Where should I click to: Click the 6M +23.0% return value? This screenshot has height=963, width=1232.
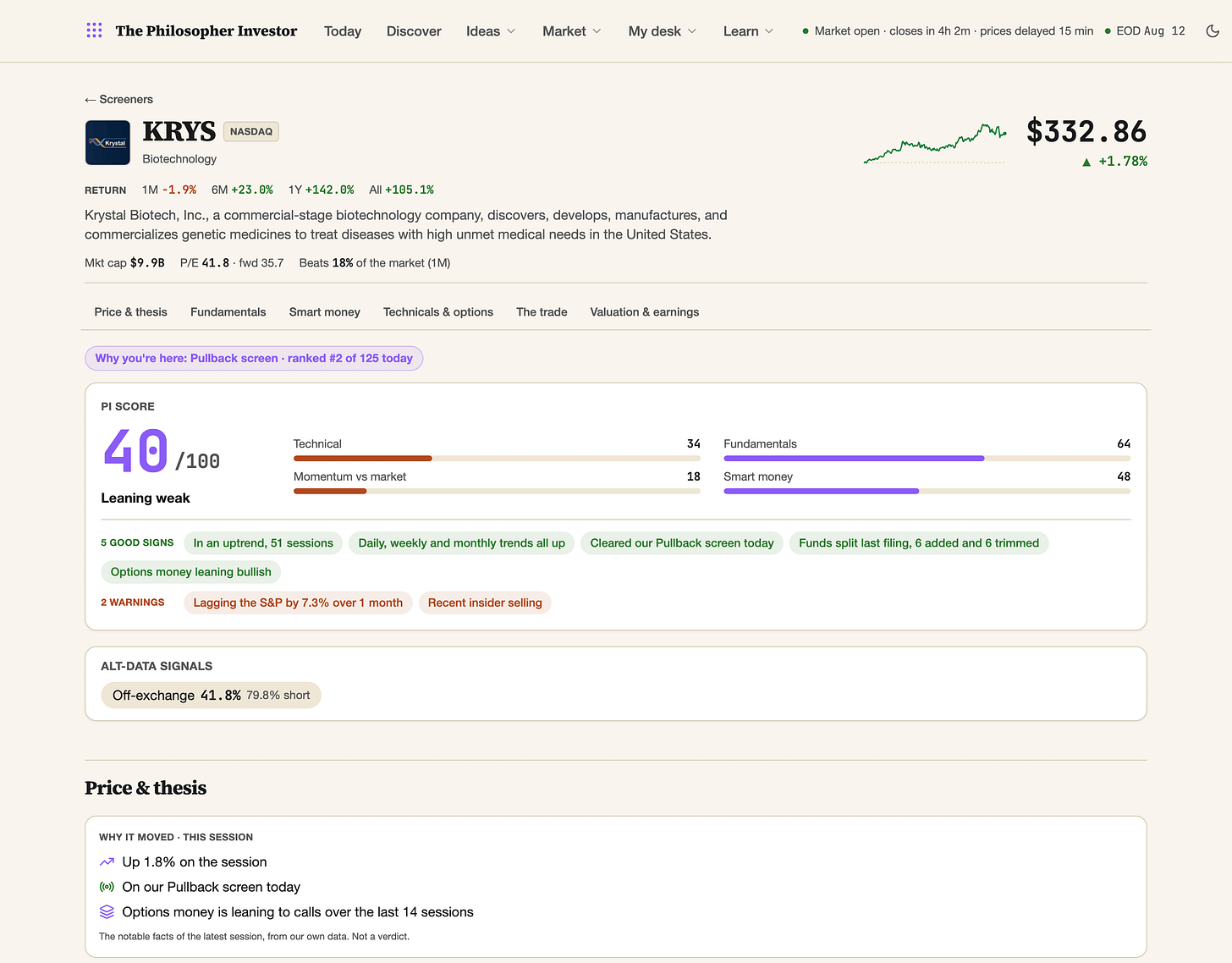click(x=242, y=190)
